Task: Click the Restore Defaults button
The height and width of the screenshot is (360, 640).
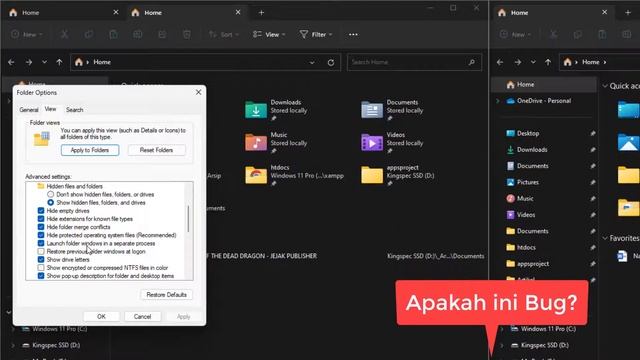Action: [167, 295]
